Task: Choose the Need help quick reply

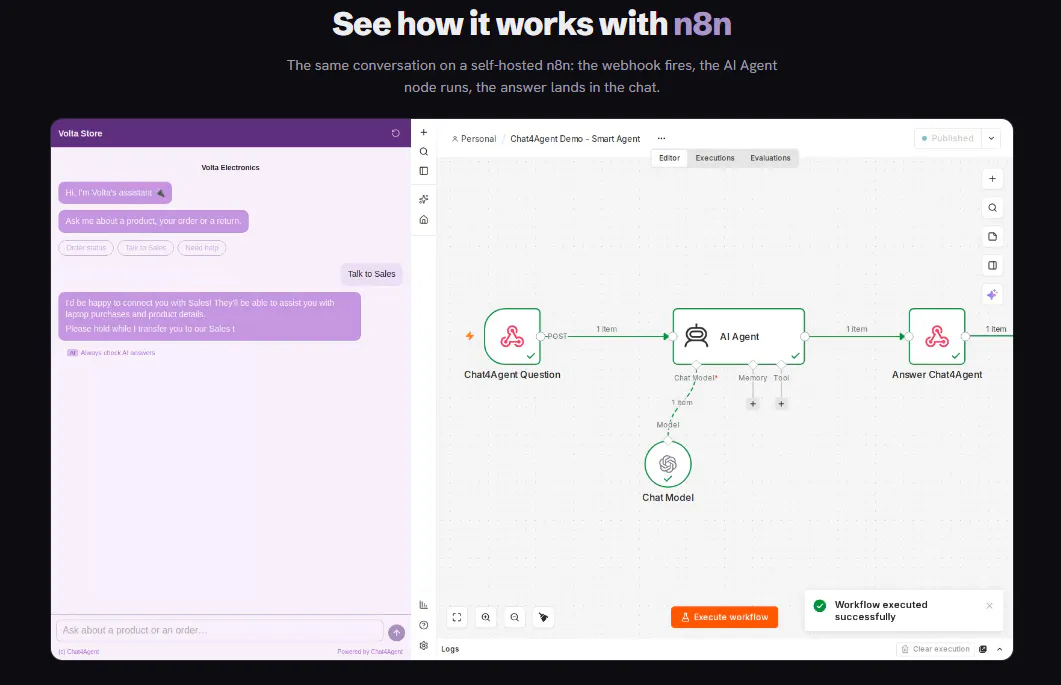Action: click(x=202, y=248)
